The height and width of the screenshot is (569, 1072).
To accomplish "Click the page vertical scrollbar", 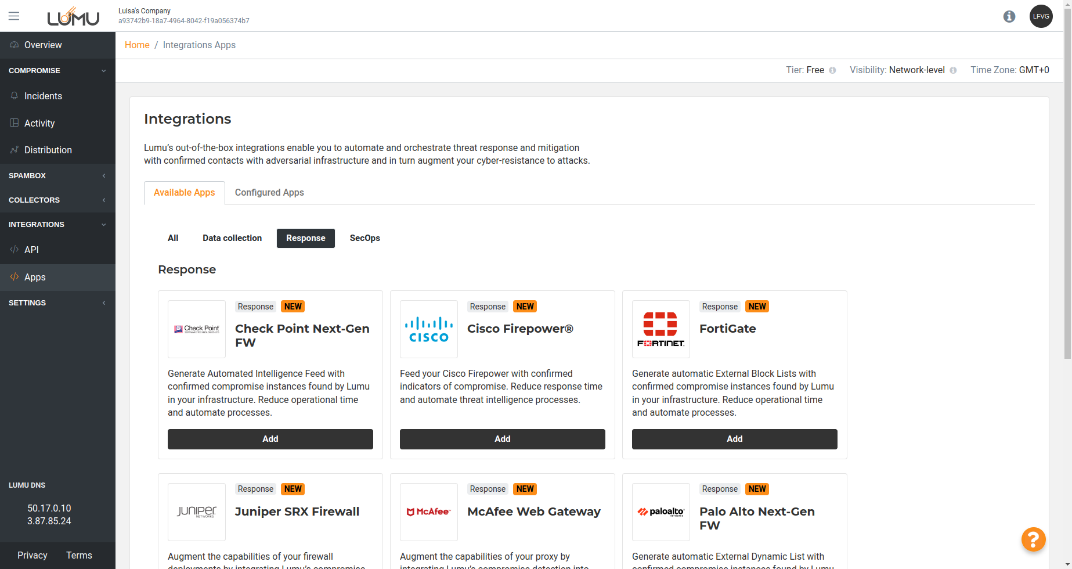I will (1066, 200).
